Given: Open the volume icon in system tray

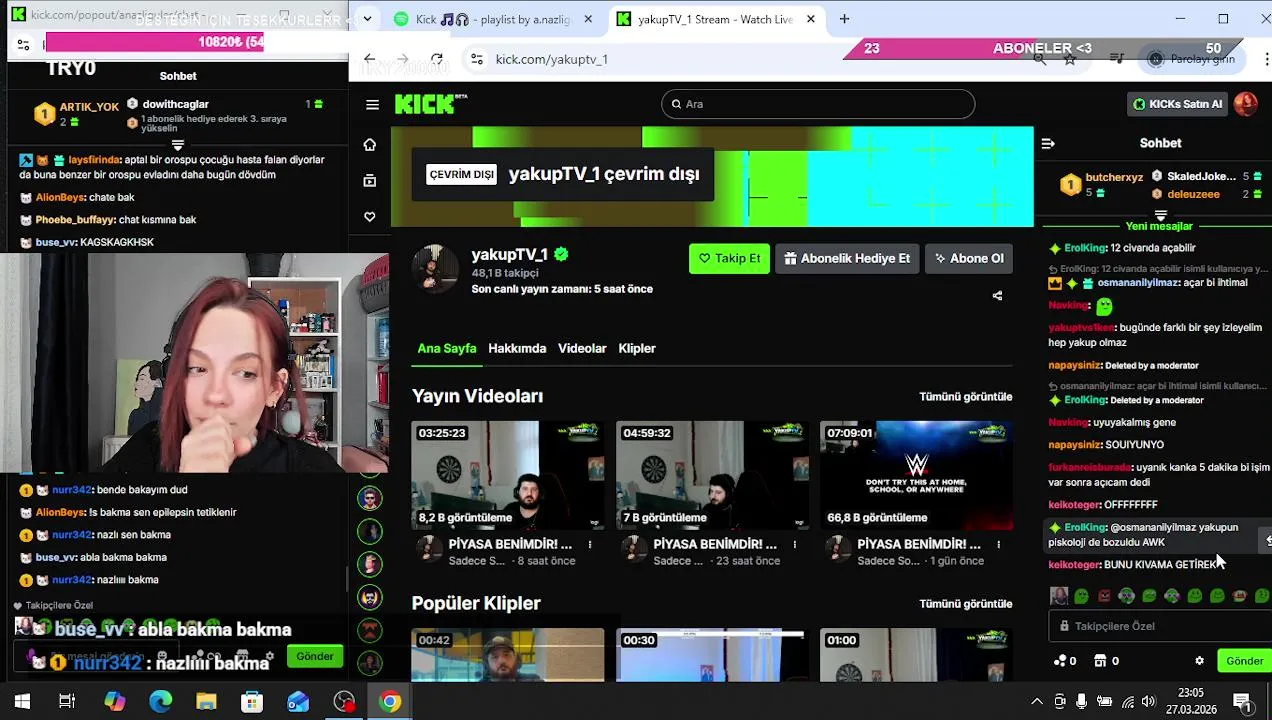Looking at the screenshot, I should (x=1148, y=702).
